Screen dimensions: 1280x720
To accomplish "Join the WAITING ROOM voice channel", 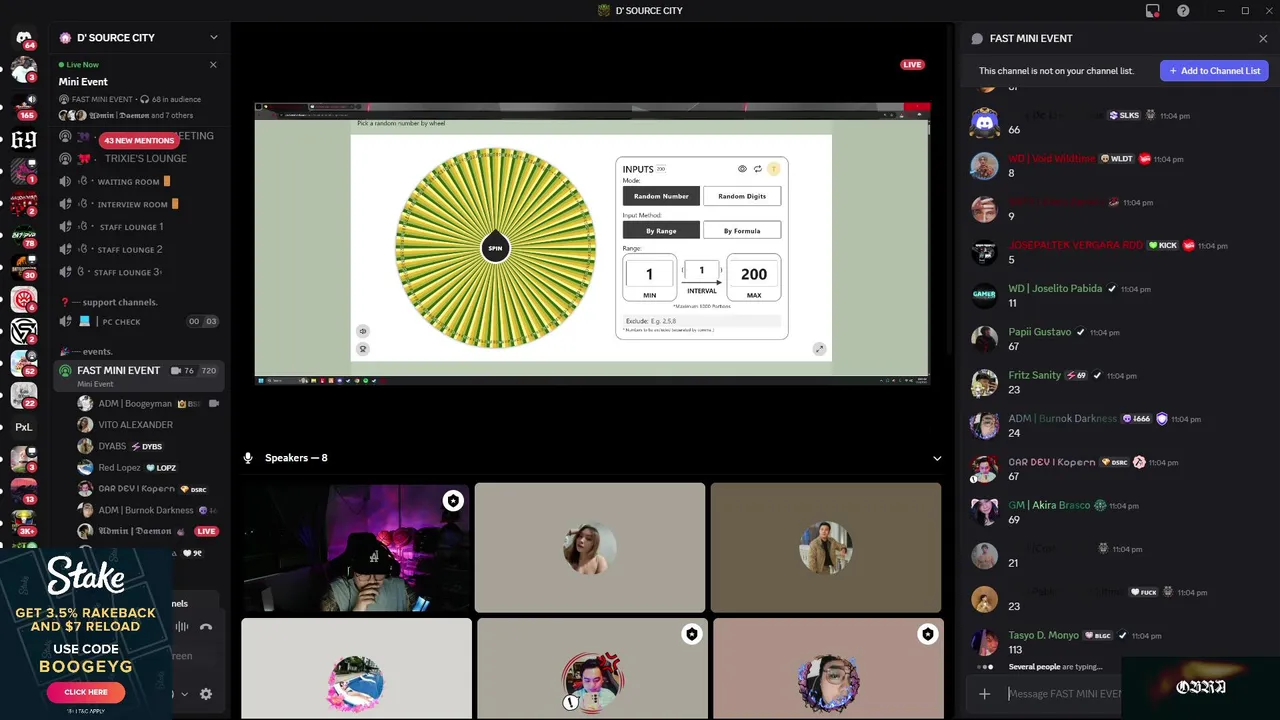I will click(128, 182).
